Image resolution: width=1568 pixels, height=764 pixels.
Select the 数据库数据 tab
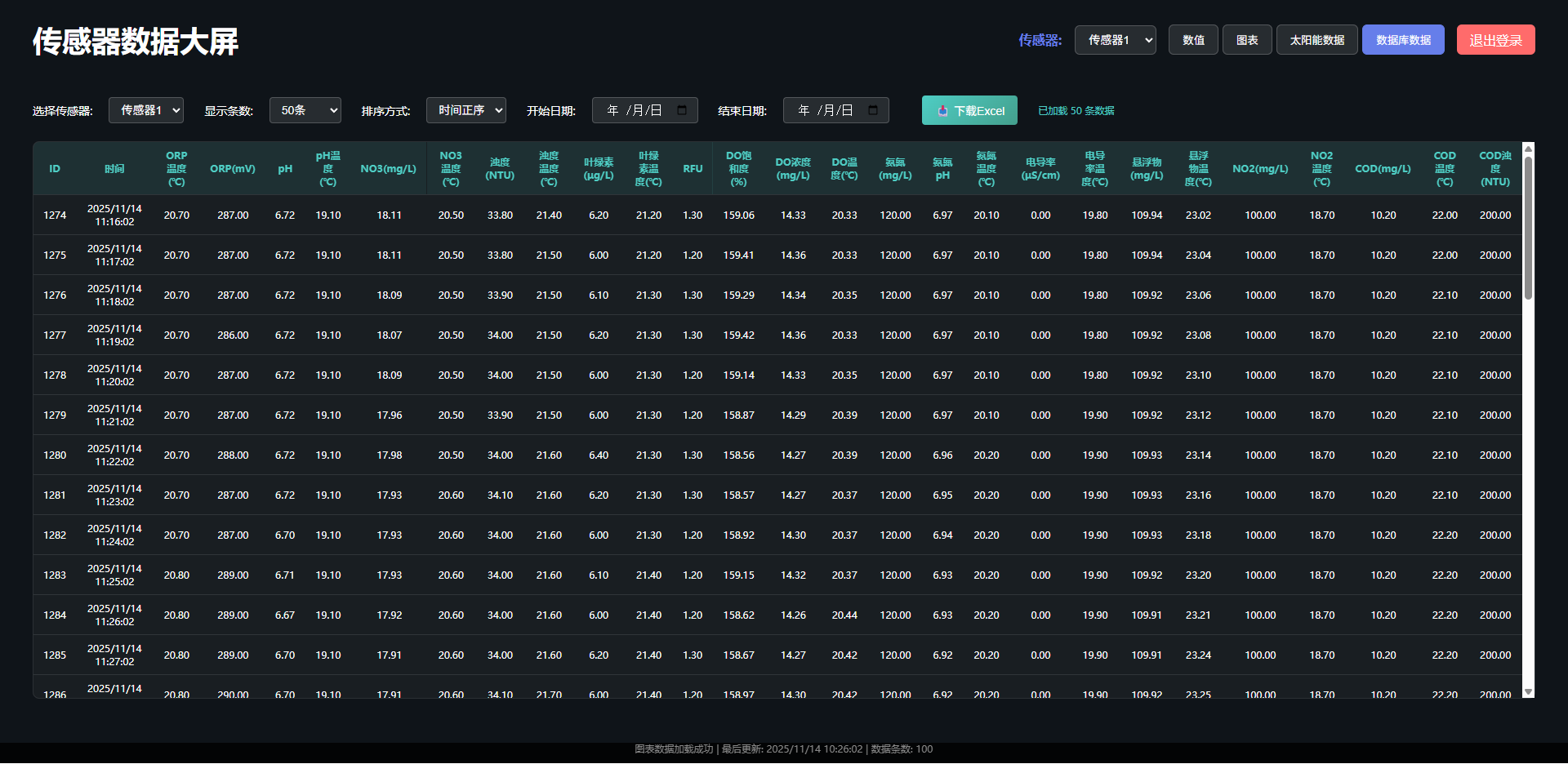1403,40
